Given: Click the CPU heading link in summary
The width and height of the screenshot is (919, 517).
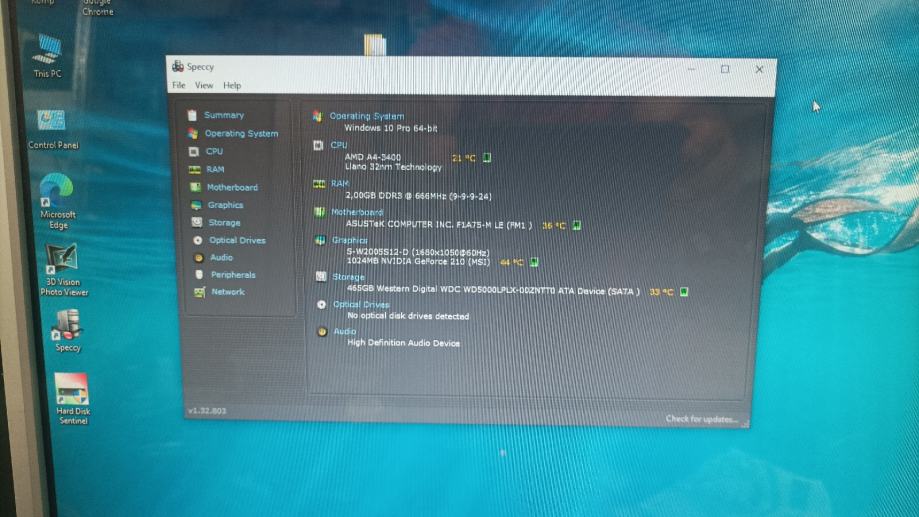Looking at the screenshot, I should click(x=339, y=145).
